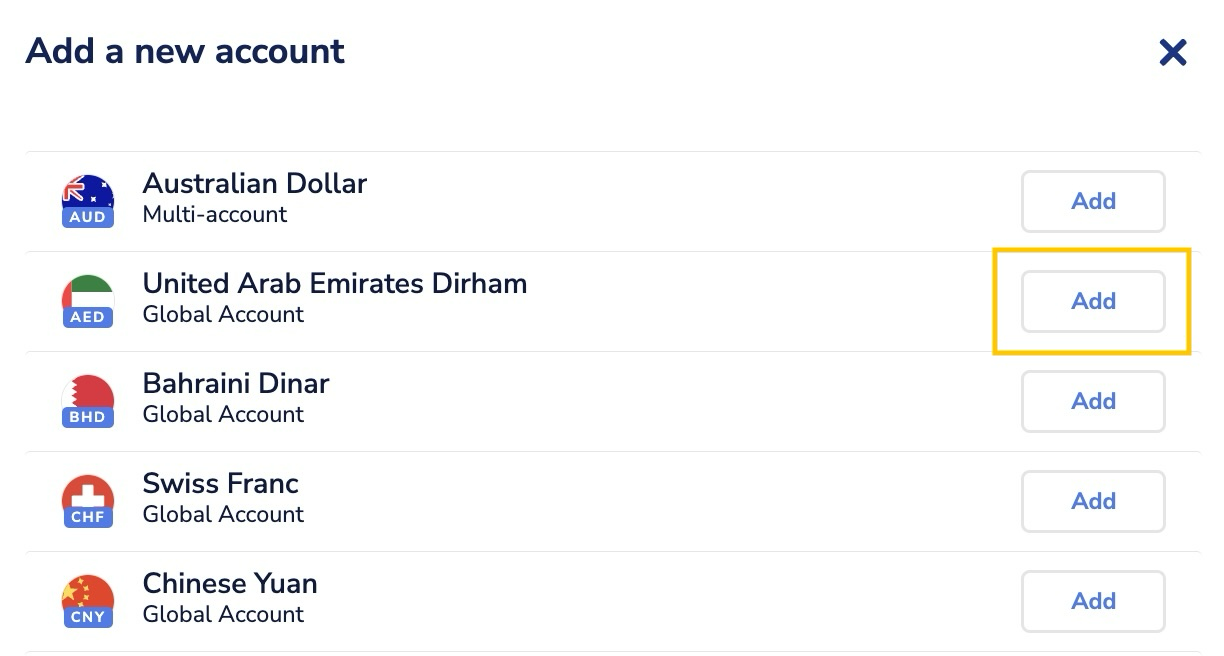Add the Swiss Franc global account
The image size is (1224, 656).
[x=1093, y=501]
